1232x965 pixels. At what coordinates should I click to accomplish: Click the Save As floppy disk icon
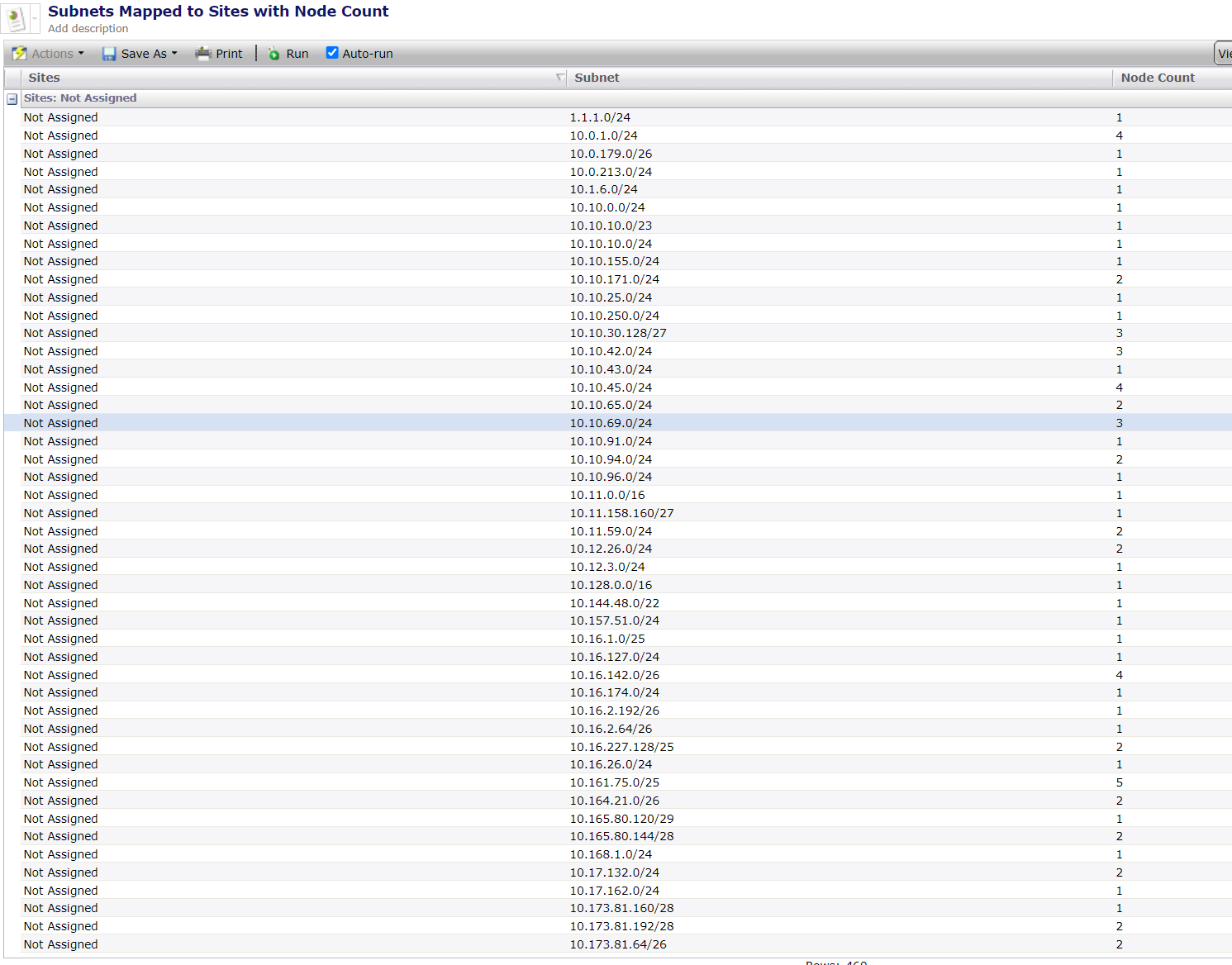tap(109, 54)
